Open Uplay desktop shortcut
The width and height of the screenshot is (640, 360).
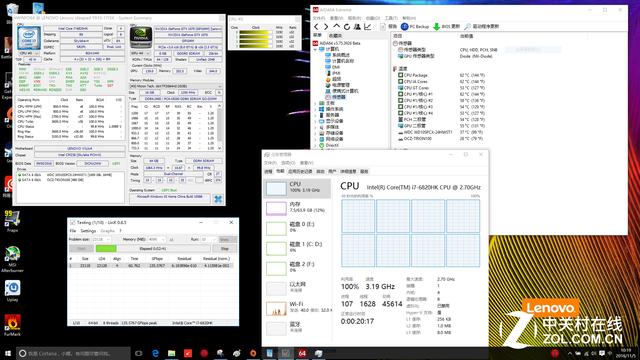click(12, 291)
